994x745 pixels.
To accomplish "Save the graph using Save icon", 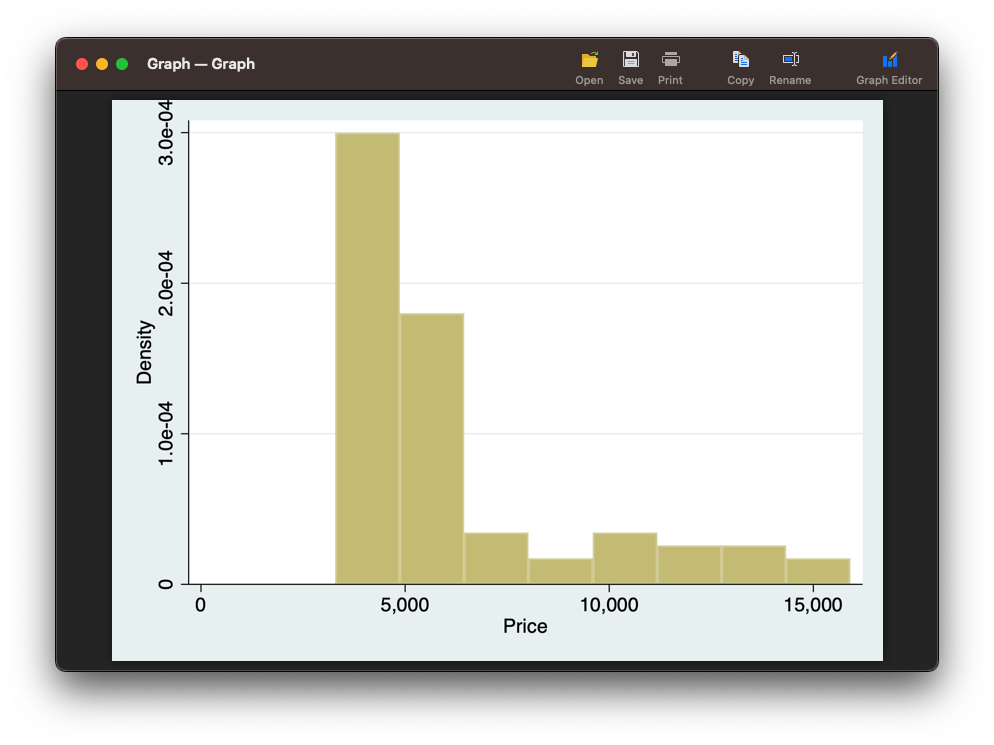I will (x=630, y=60).
